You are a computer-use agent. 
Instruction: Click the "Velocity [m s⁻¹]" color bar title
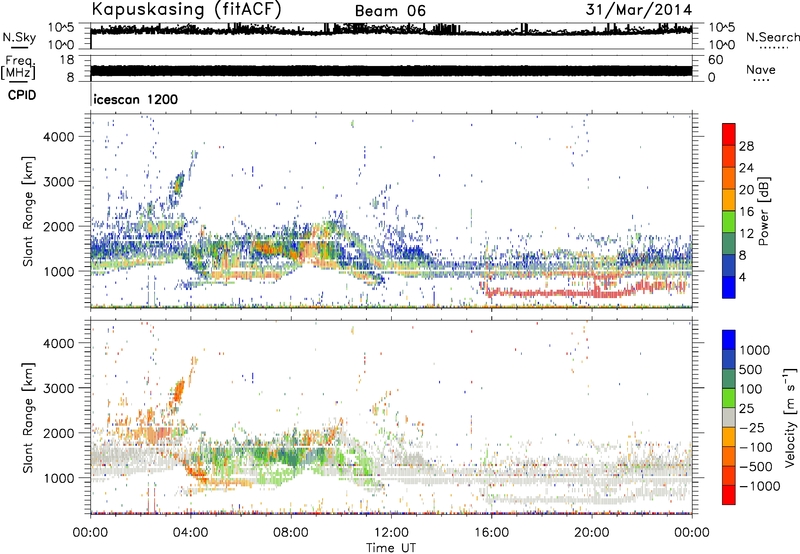pyautogui.click(x=790, y=417)
